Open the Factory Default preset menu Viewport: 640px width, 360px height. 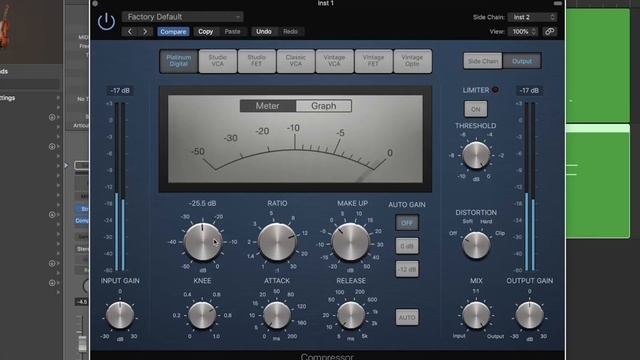click(x=182, y=17)
